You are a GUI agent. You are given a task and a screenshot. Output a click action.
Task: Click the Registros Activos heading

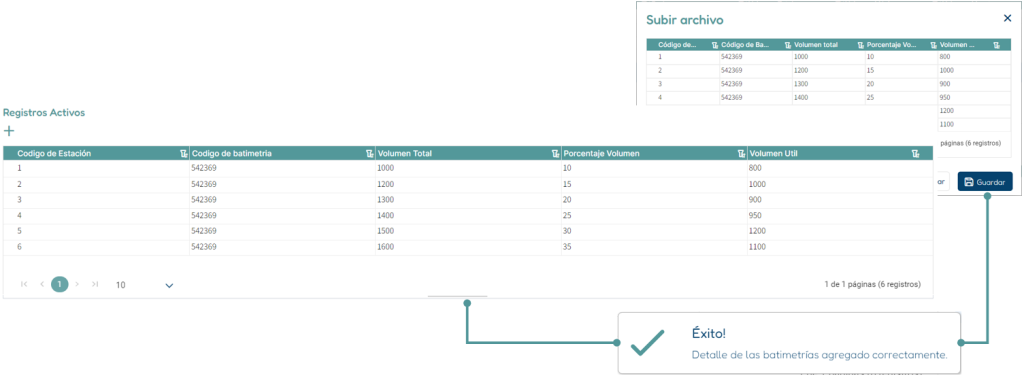44,112
